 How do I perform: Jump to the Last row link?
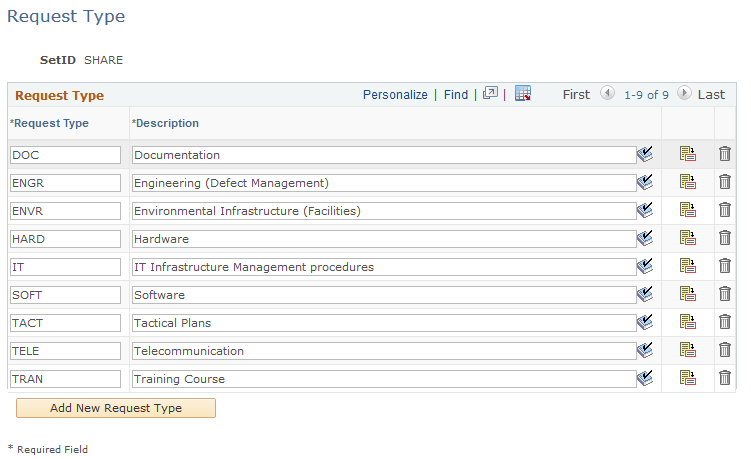tap(711, 95)
